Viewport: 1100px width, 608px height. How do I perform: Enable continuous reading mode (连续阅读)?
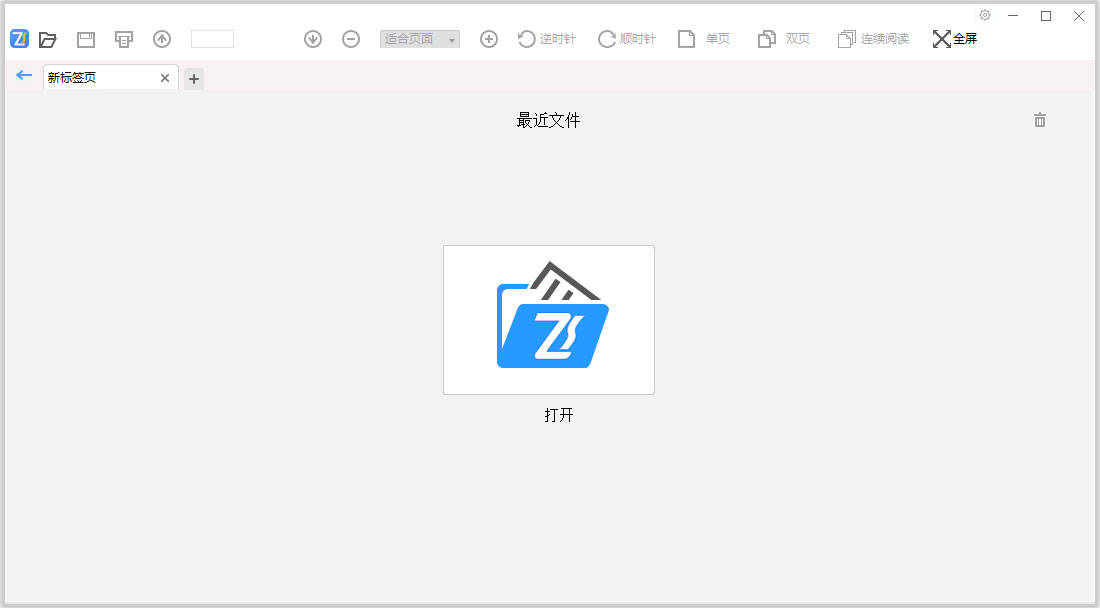[x=873, y=39]
